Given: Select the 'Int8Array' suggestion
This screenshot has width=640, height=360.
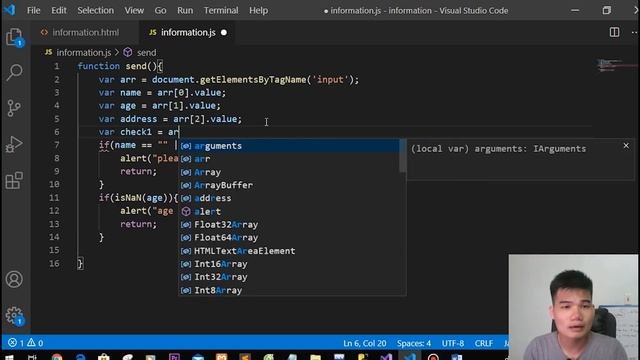Looking at the screenshot, I should tap(289, 290).
